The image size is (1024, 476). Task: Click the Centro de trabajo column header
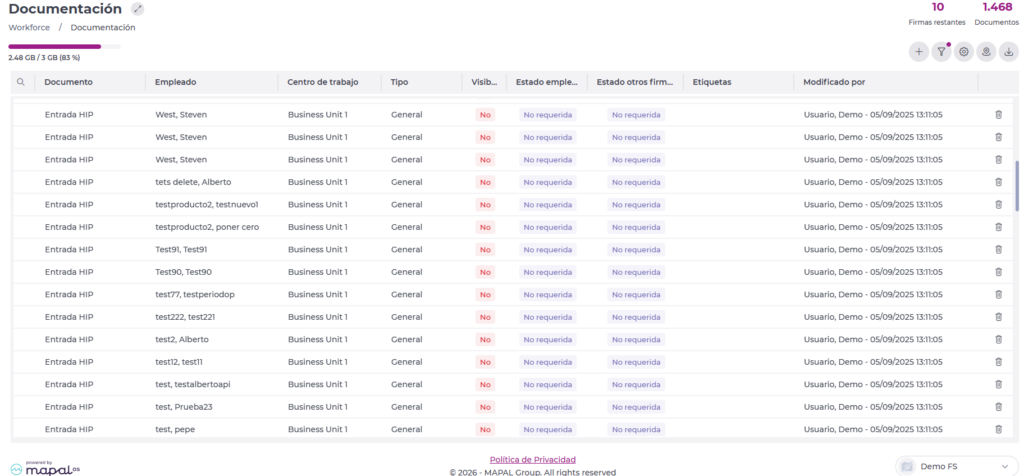pos(322,82)
